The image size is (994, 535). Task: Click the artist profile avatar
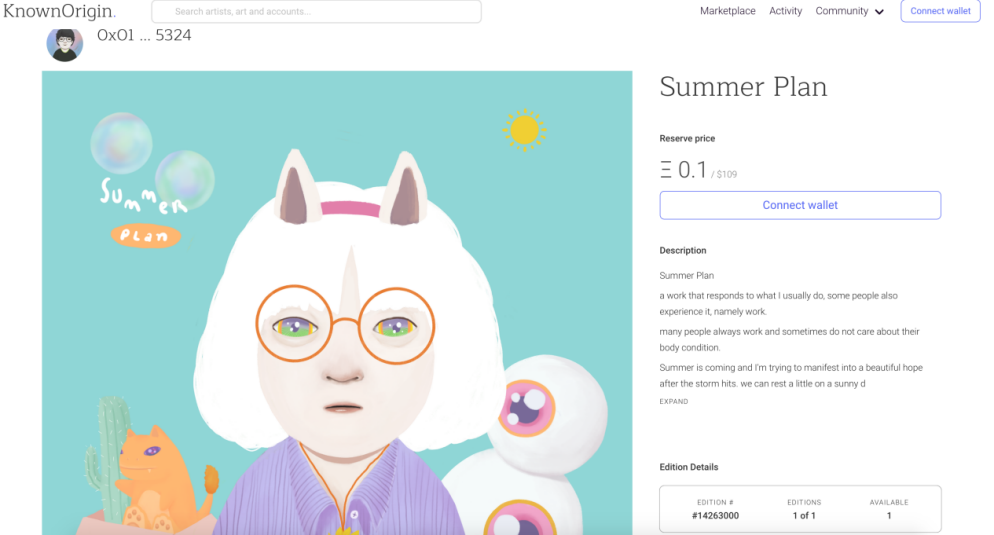(65, 43)
